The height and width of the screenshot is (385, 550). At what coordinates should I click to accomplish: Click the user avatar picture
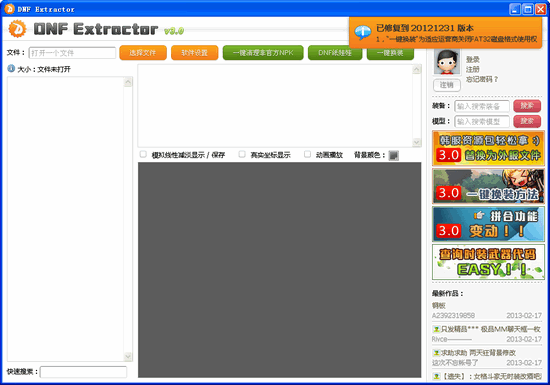pyautogui.click(x=447, y=62)
